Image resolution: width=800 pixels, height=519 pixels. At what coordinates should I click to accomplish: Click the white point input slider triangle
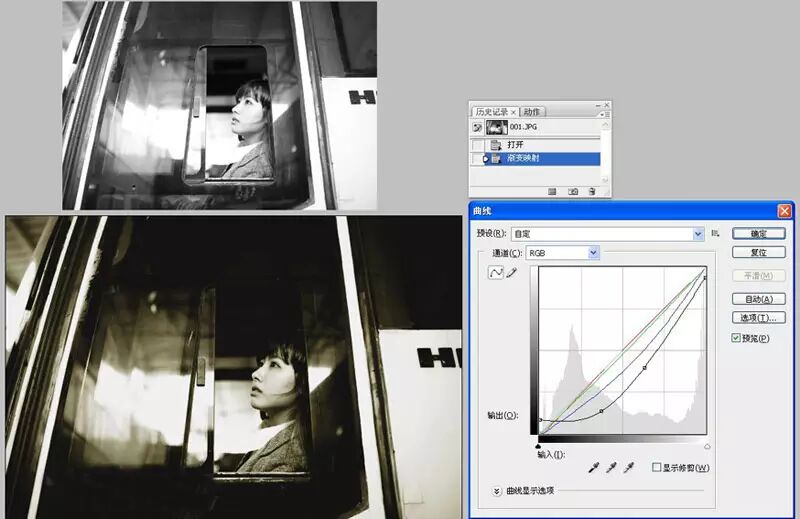click(x=707, y=446)
